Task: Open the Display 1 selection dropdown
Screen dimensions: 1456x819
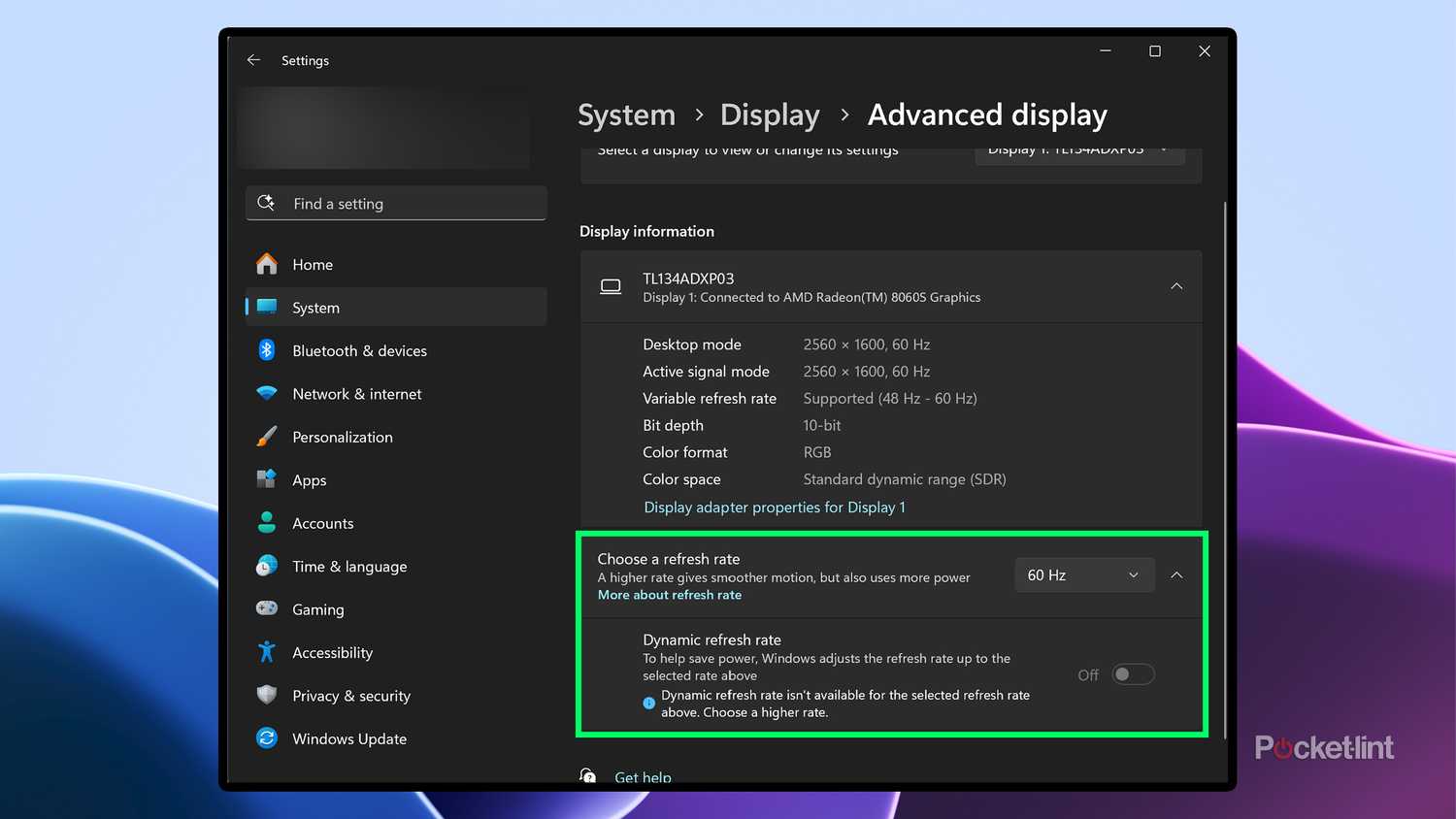Action: click(1078, 151)
